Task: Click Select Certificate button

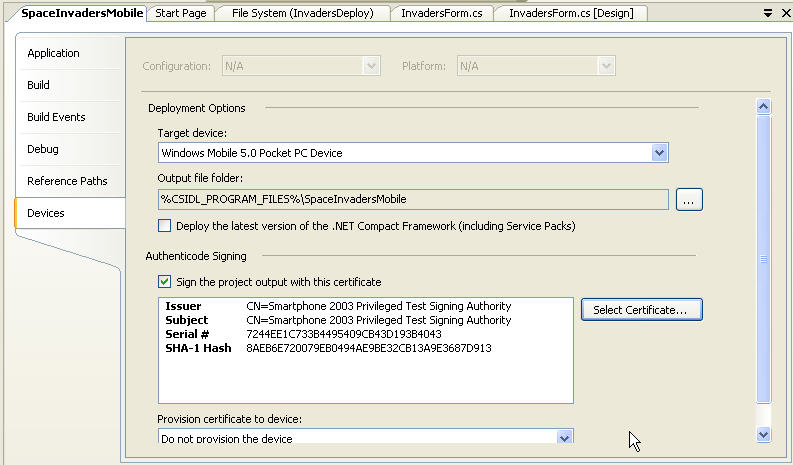Action: point(642,310)
